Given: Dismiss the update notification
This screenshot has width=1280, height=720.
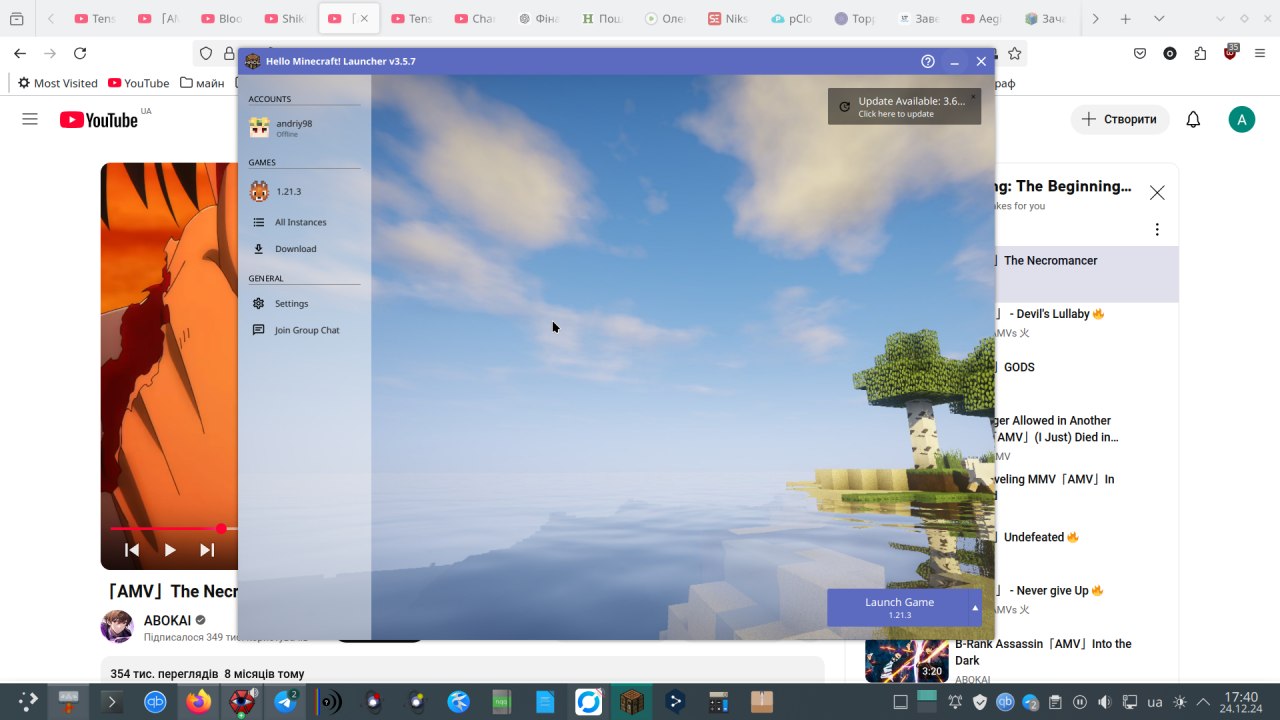Looking at the screenshot, I should (973, 97).
